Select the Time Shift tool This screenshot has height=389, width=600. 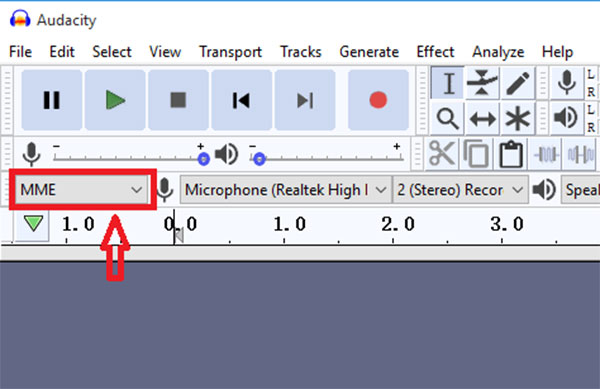tap(483, 119)
